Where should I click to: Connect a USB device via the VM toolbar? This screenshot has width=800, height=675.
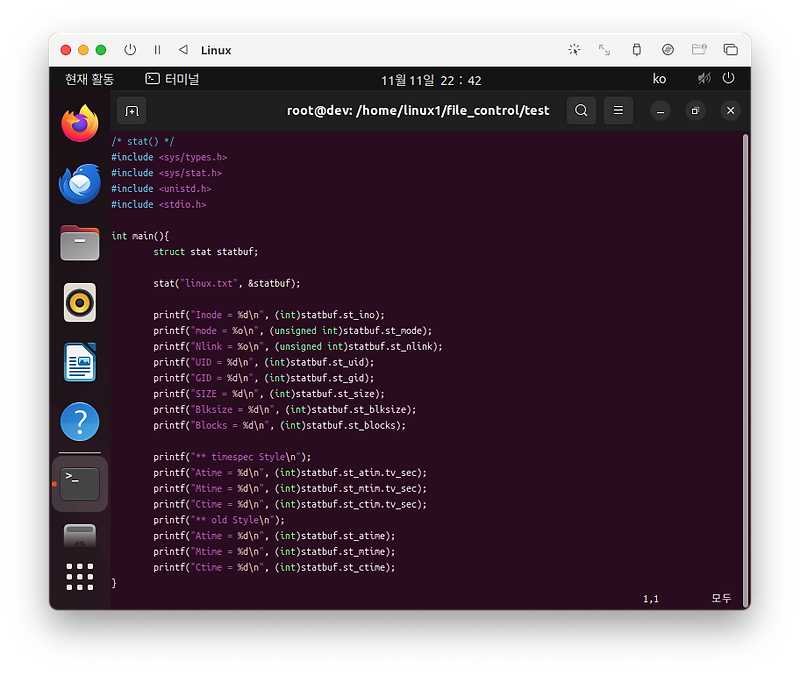636,48
